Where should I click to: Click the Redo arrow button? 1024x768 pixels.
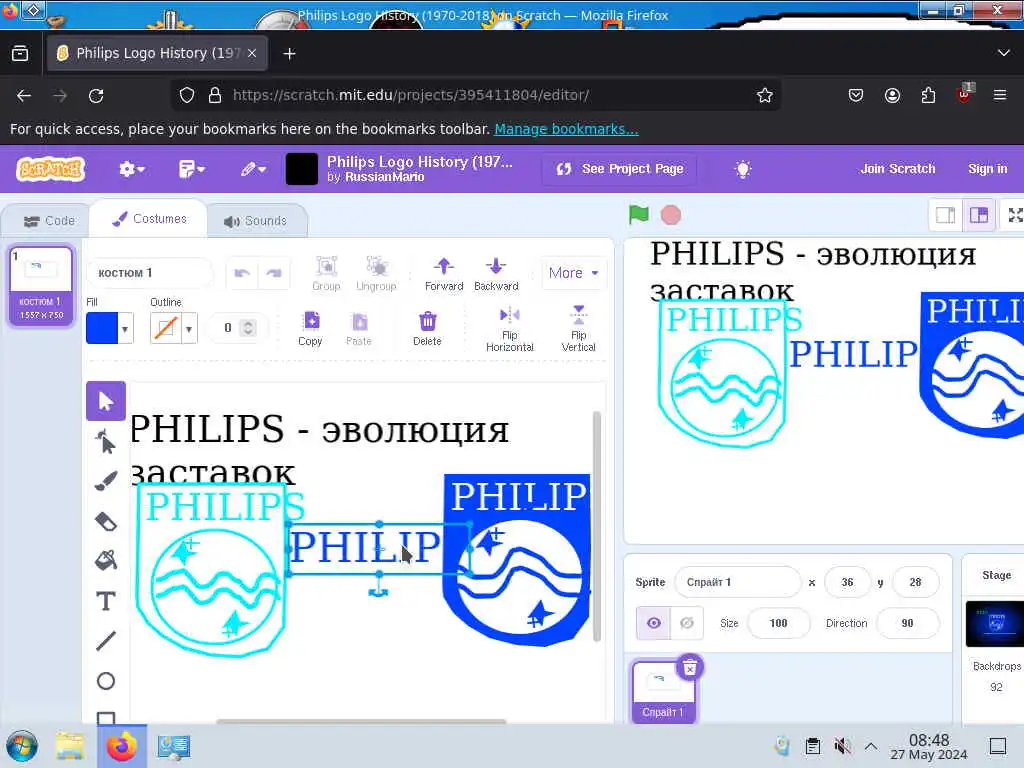(274, 273)
